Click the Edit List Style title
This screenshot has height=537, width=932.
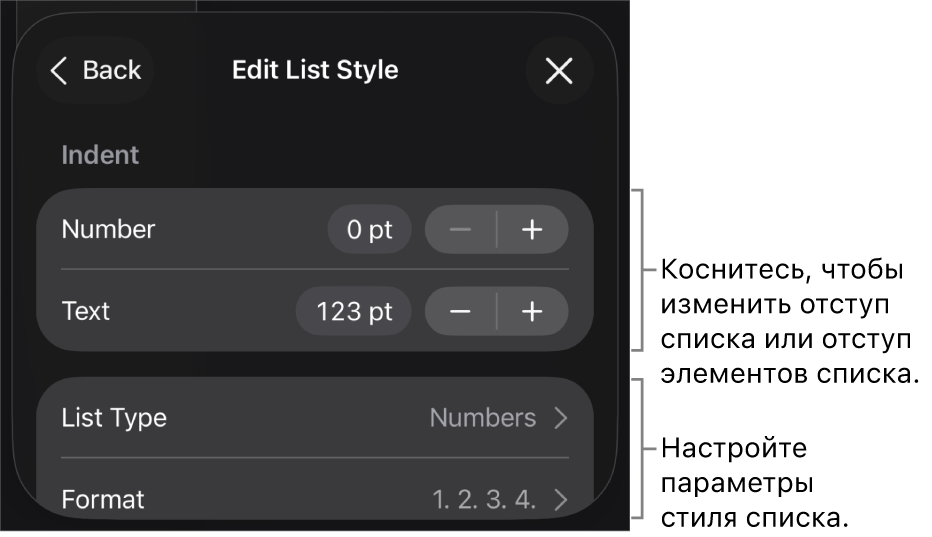tap(315, 70)
